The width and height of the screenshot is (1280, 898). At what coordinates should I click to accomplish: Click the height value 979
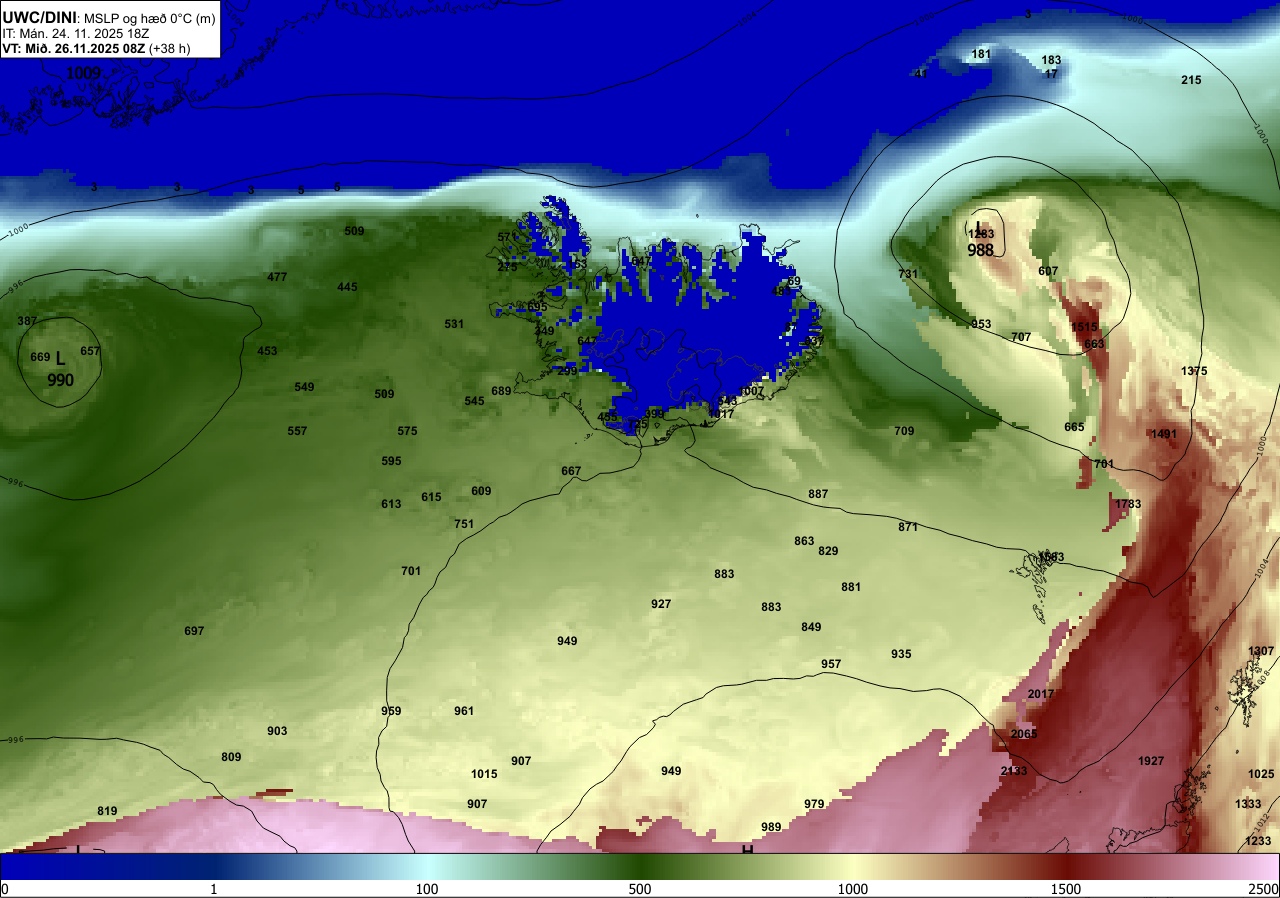tap(814, 804)
